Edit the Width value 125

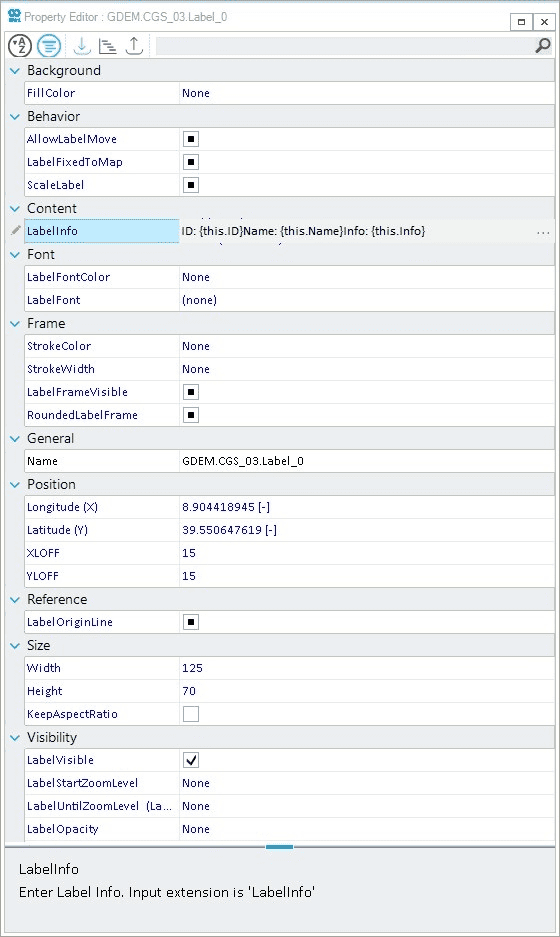click(x=192, y=668)
